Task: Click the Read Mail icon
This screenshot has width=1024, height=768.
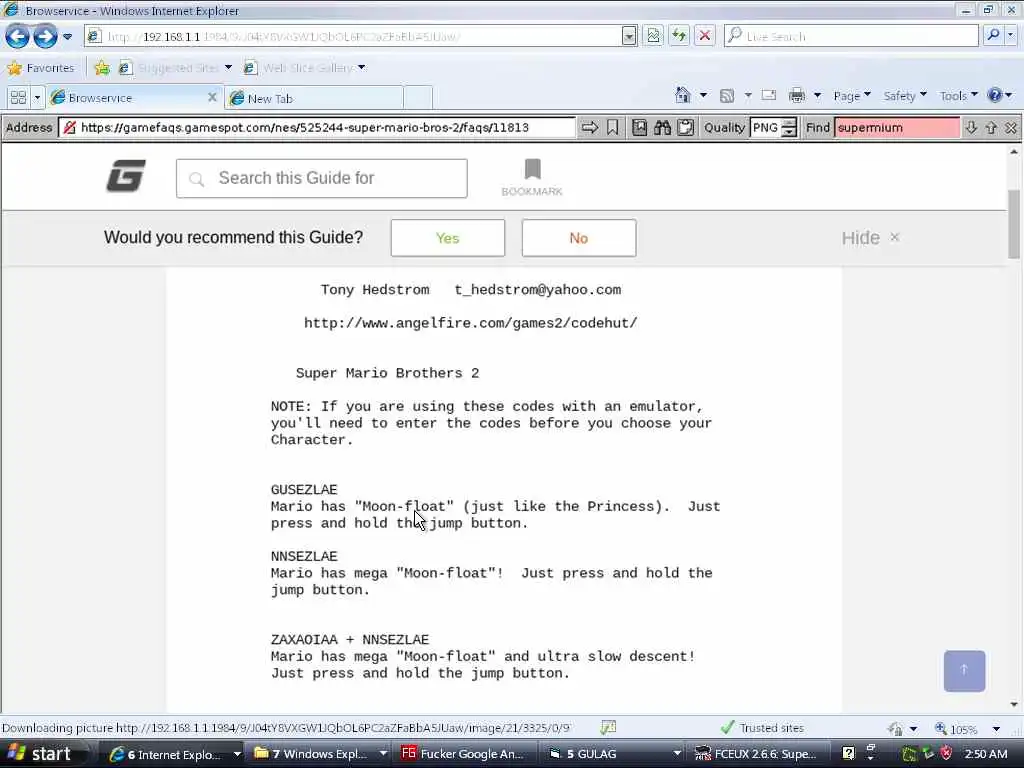Action: tap(769, 95)
